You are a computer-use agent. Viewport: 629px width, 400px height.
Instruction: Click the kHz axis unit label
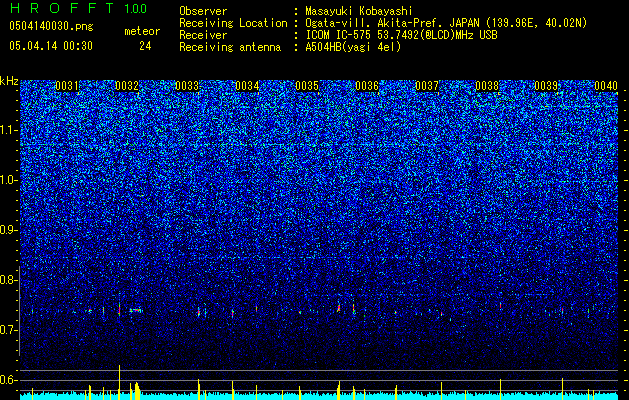point(9,81)
